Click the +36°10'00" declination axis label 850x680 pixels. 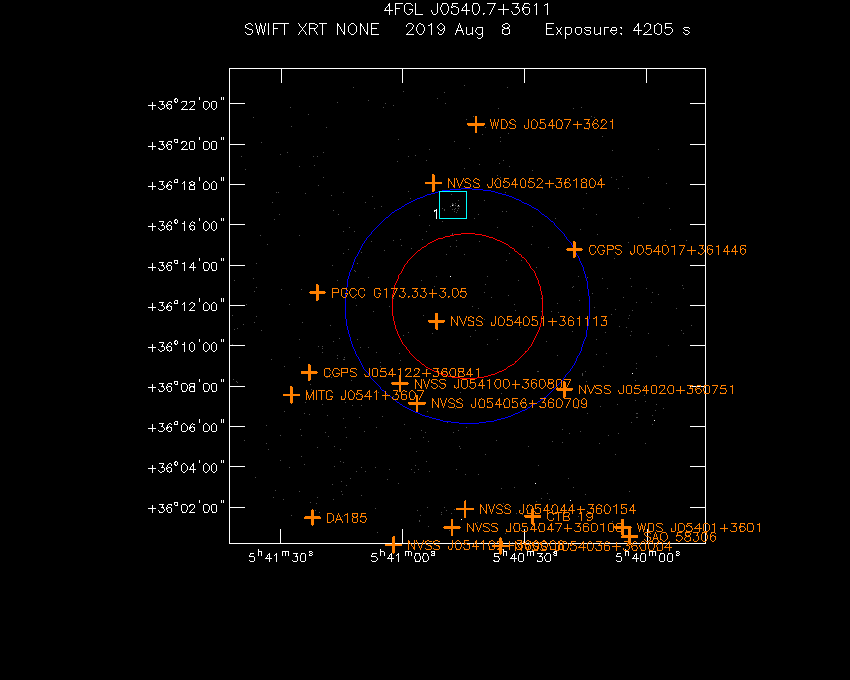click(x=186, y=347)
